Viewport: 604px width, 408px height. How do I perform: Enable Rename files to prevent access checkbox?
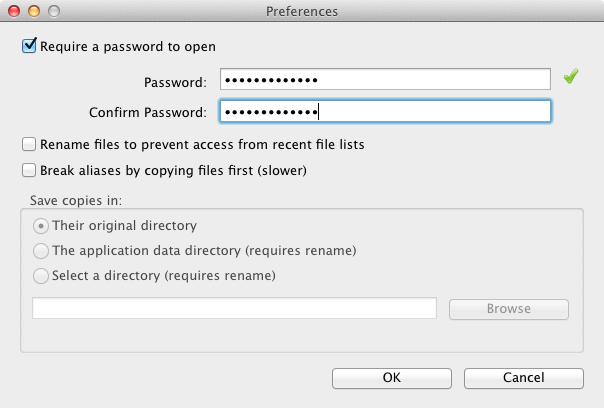[29, 144]
